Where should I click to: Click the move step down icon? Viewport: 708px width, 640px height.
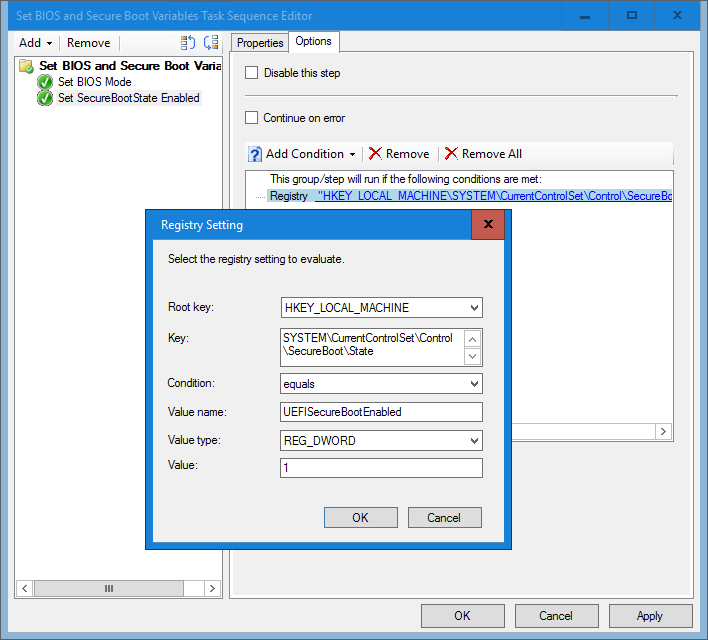click(210, 42)
